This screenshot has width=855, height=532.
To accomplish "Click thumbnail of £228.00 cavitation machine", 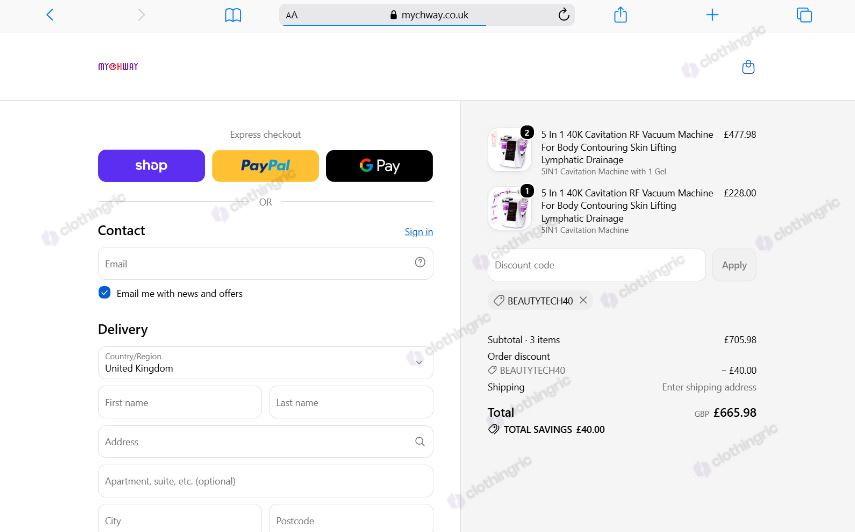I will coord(509,208).
